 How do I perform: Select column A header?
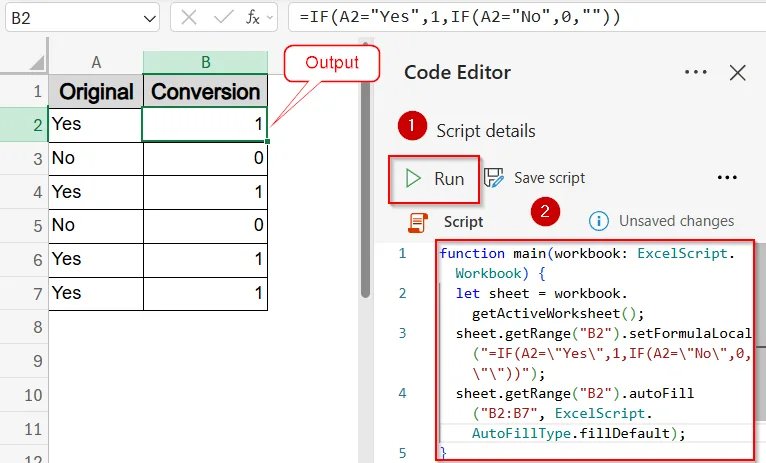pyautogui.click(x=96, y=63)
